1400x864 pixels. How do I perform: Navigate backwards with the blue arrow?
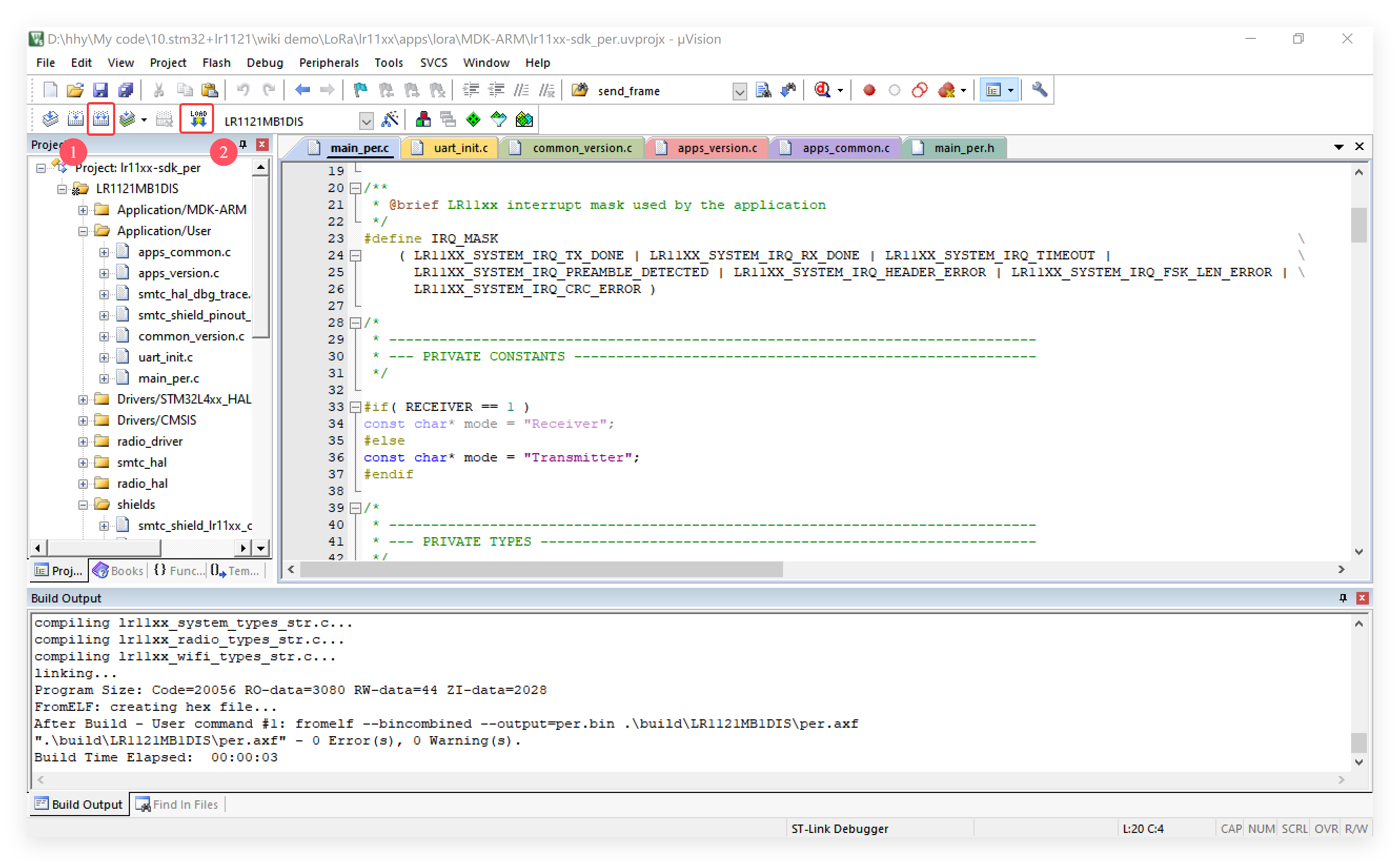tap(302, 89)
